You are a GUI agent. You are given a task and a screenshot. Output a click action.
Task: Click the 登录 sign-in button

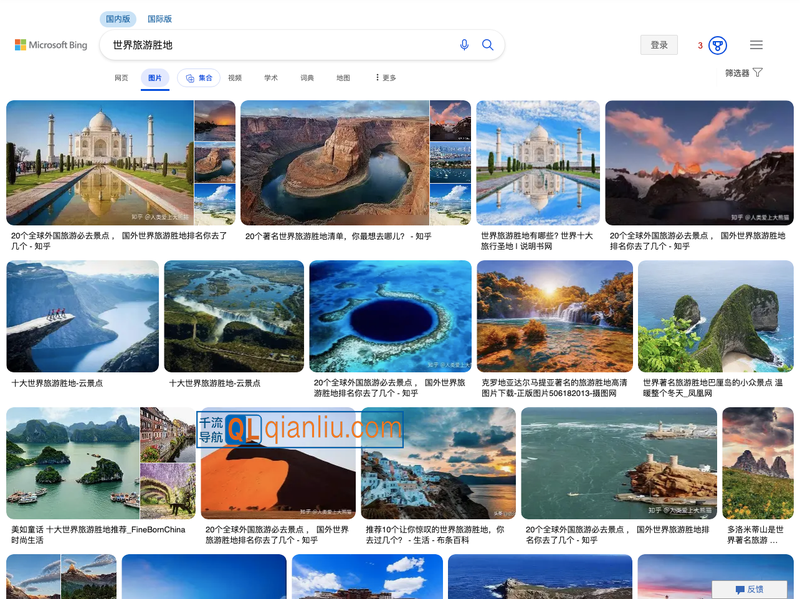658,44
